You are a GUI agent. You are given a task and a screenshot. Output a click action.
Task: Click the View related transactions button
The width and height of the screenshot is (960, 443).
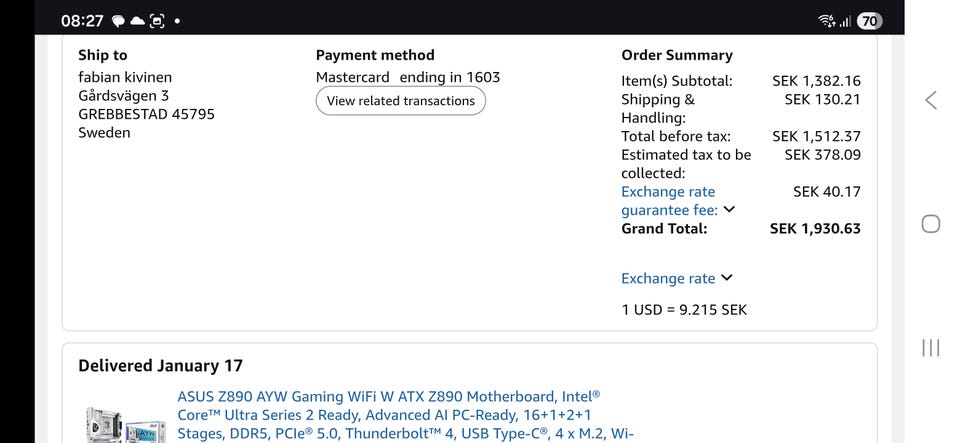[400, 101]
